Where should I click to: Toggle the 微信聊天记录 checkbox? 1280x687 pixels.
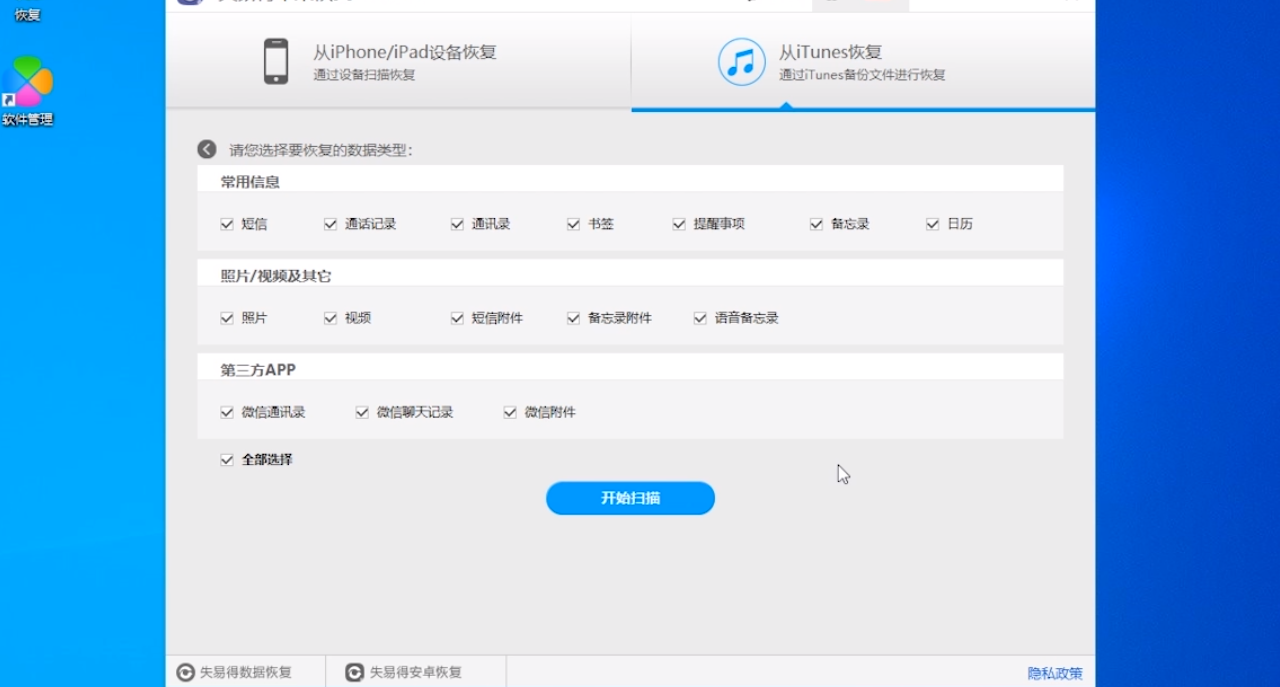coord(363,412)
